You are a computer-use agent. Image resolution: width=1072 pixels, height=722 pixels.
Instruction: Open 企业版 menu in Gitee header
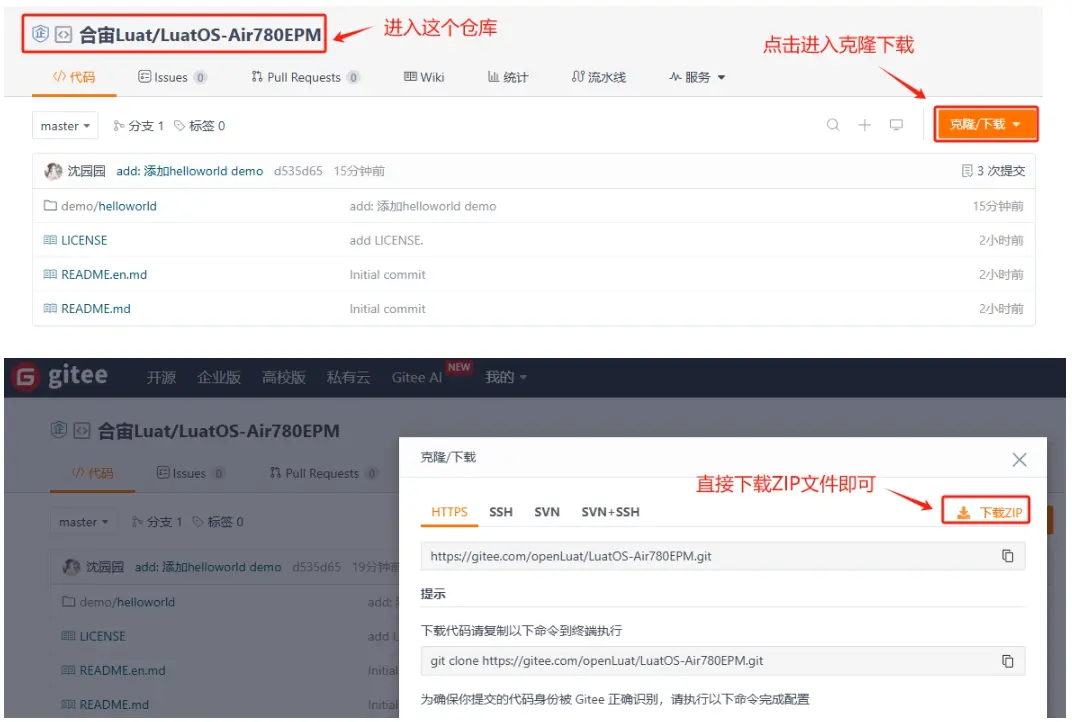[219, 377]
